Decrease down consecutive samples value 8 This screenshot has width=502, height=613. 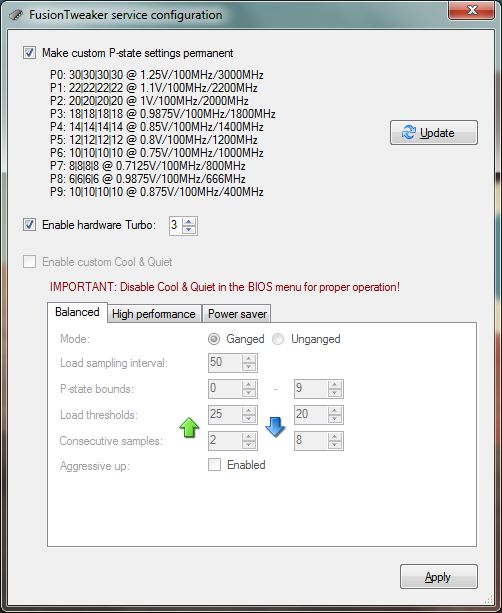coord(335,445)
